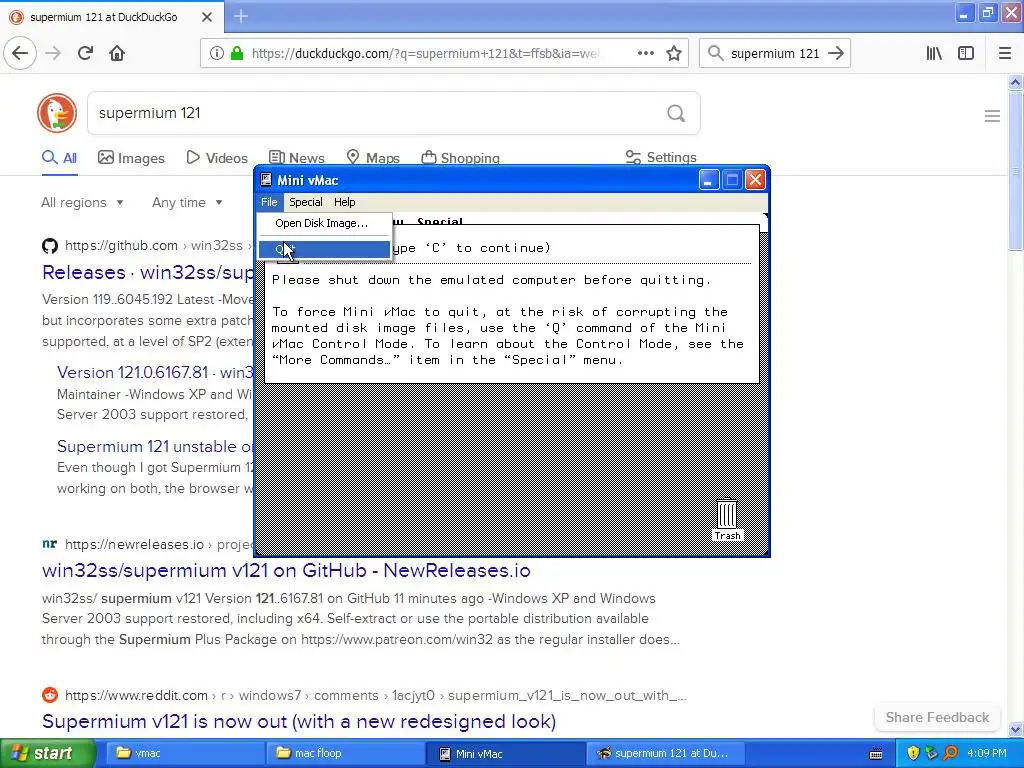Image resolution: width=1024 pixels, height=768 pixels.
Task: Open the Windows start menu
Action: pyautogui.click(x=46, y=753)
